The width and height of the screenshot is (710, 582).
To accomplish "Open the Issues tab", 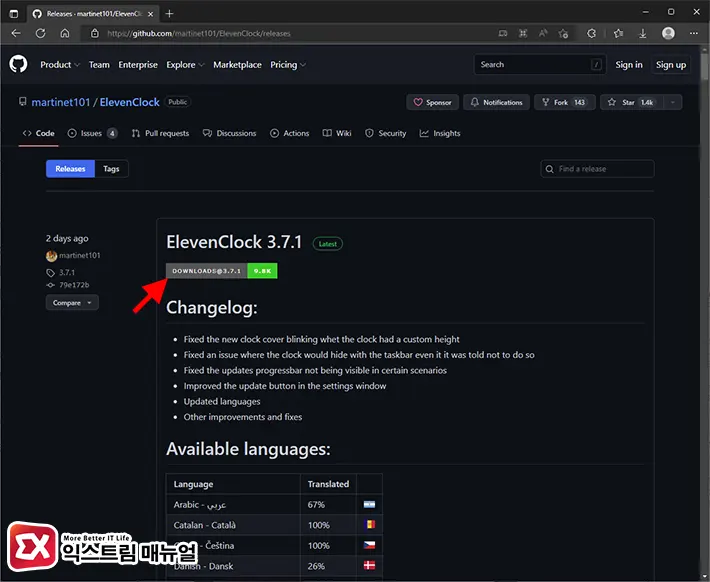I will click(92, 133).
